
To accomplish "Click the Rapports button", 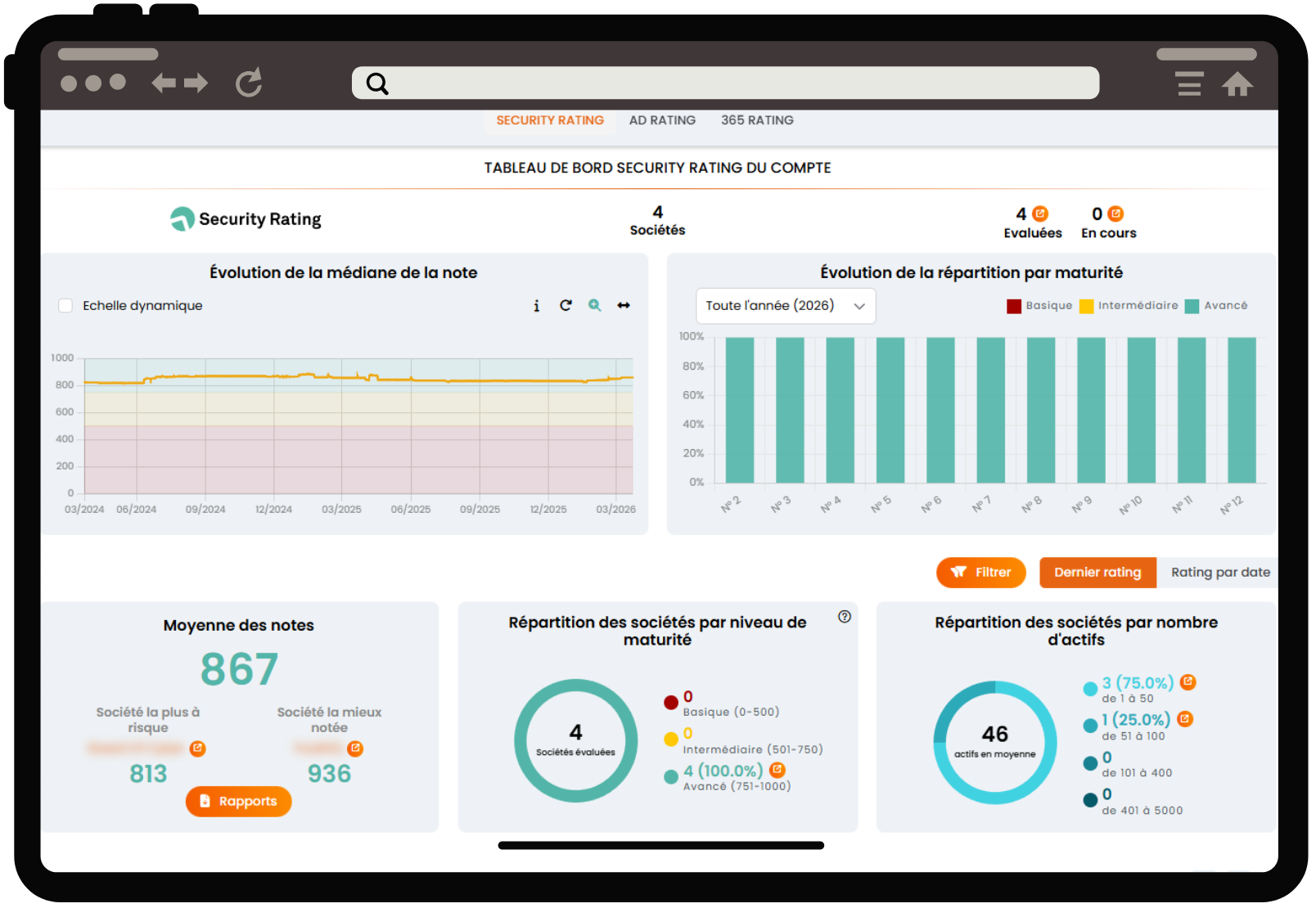I will coord(238,802).
